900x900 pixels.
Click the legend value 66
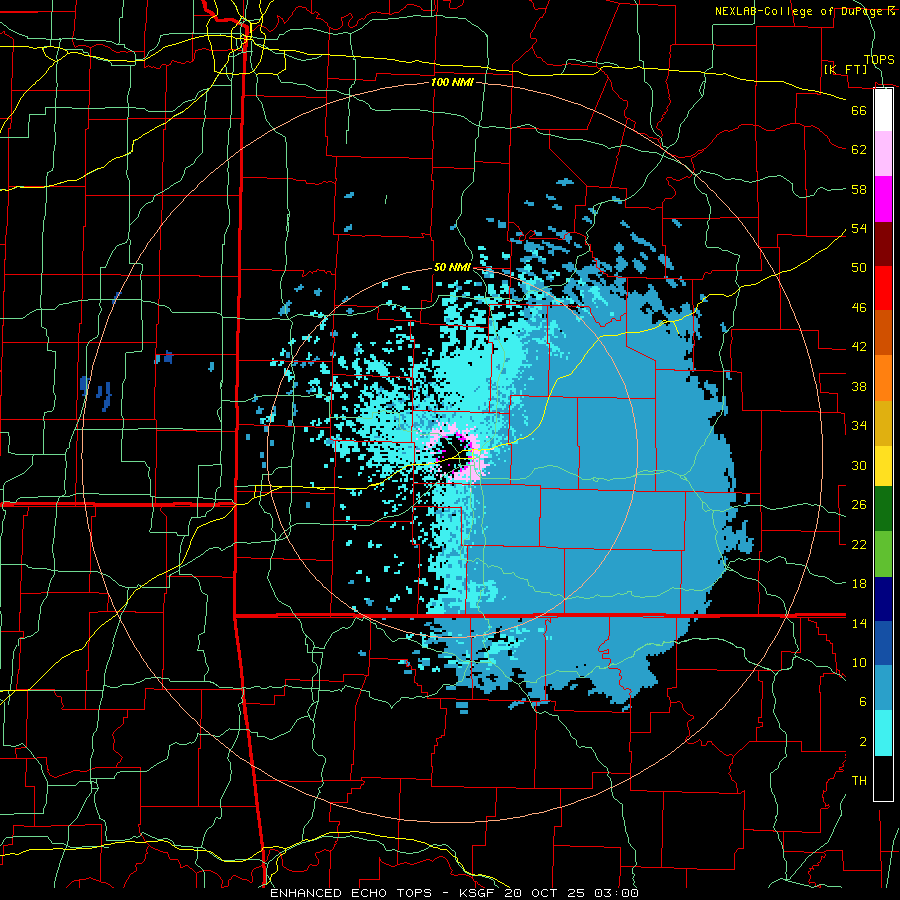pyautogui.click(x=859, y=110)
